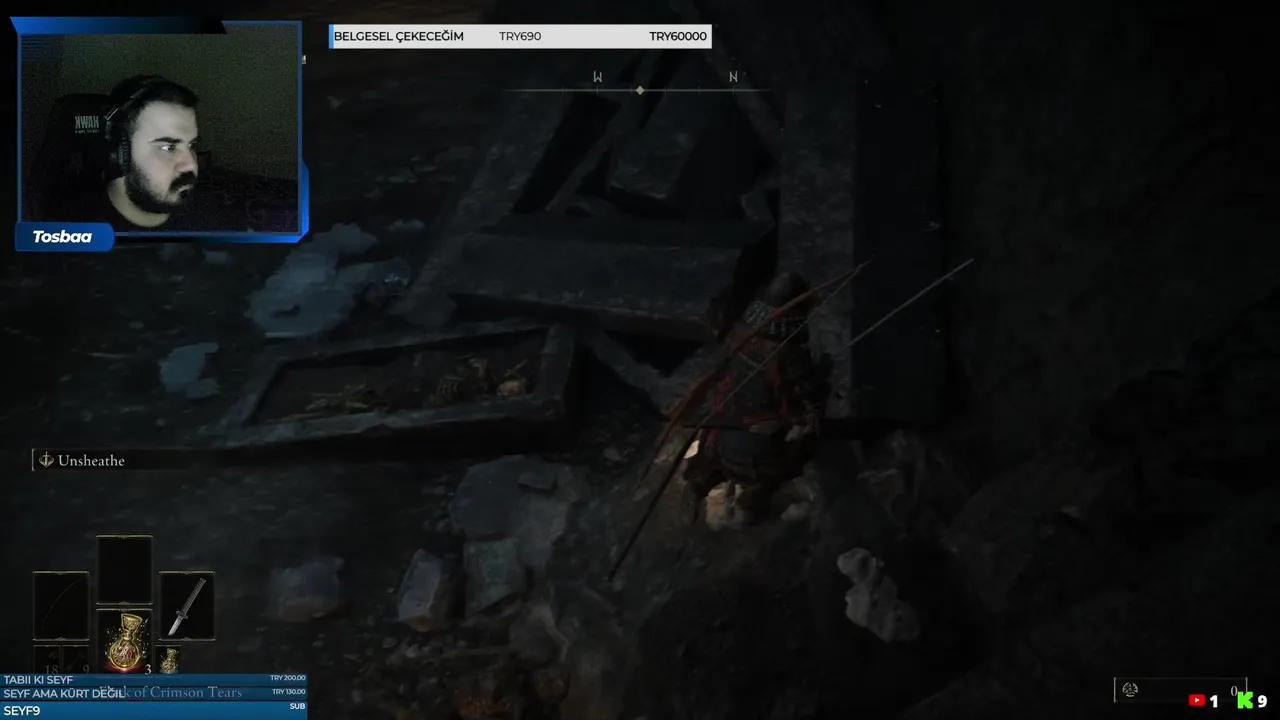1280x720 pixels.
Task: Click the TRY690 goal progress value
Action: pyautogui.click(x=520, y=36)
